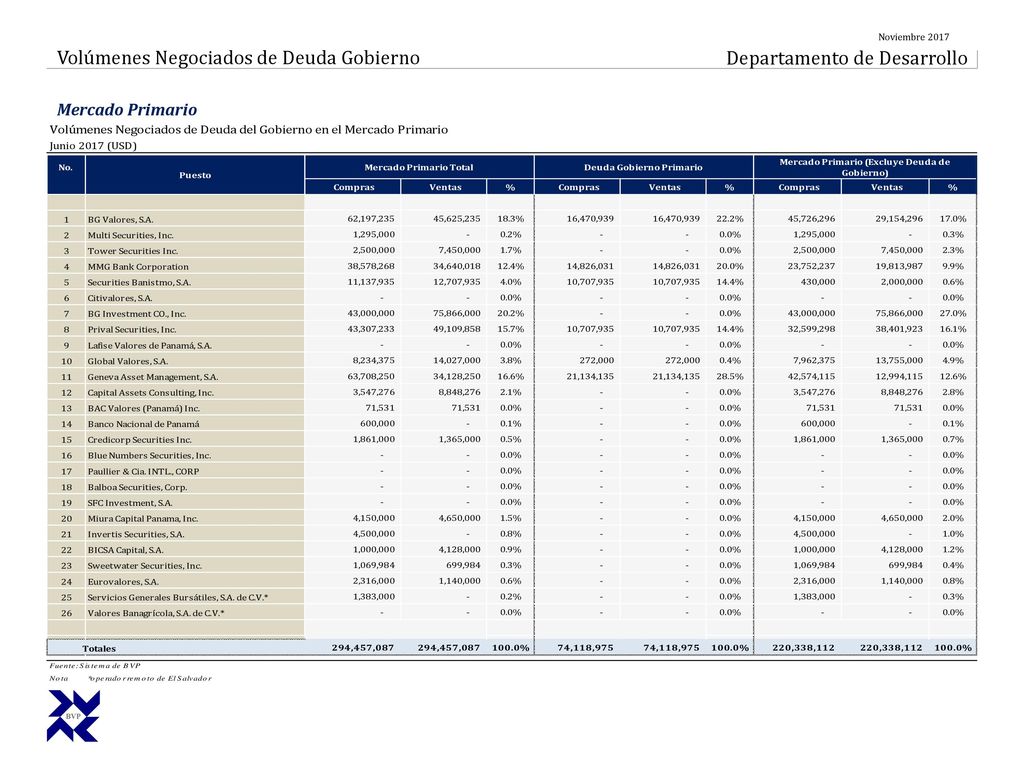The height and width of the screenshot is (768, 1024).
Task: Select total 220,338,112 ventas value
Action: point(891,648)
